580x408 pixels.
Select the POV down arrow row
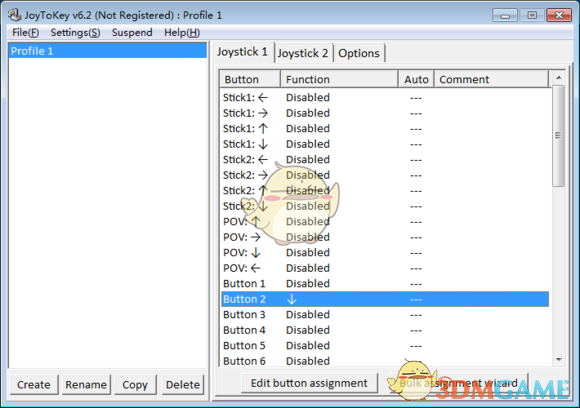(385, 253)
